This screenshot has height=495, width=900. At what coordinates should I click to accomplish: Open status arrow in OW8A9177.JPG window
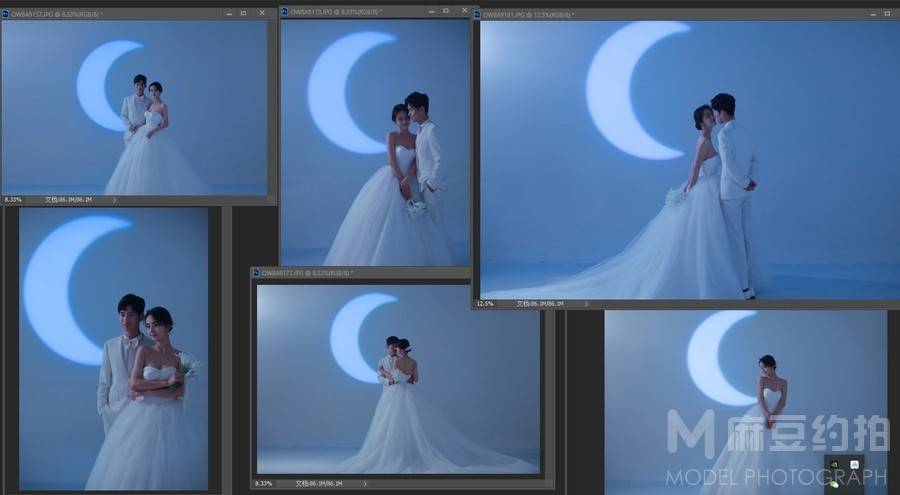pos(364,484)
